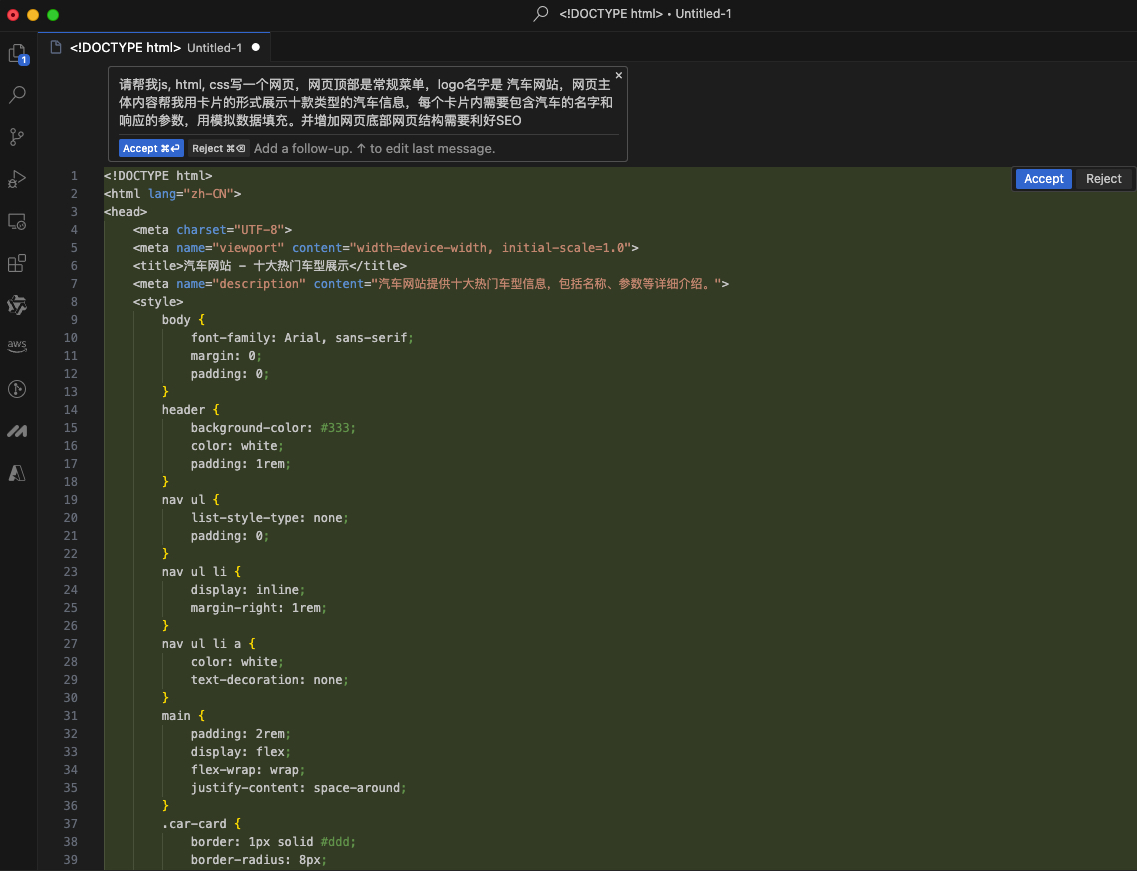
Task: Open the Source Control panel
Action: click(17, 137)
